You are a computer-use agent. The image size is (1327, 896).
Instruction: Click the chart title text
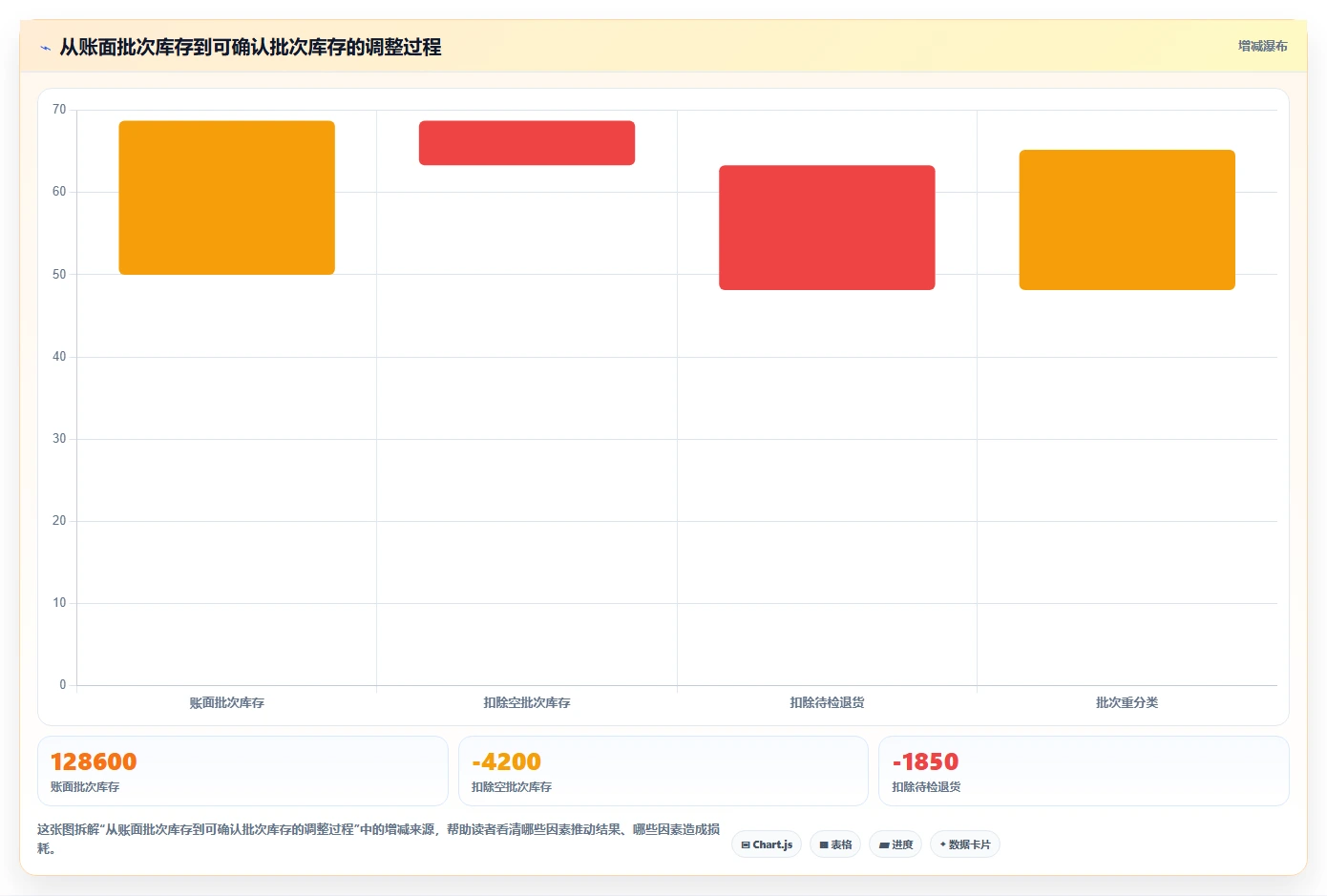[x=250, y=47]
